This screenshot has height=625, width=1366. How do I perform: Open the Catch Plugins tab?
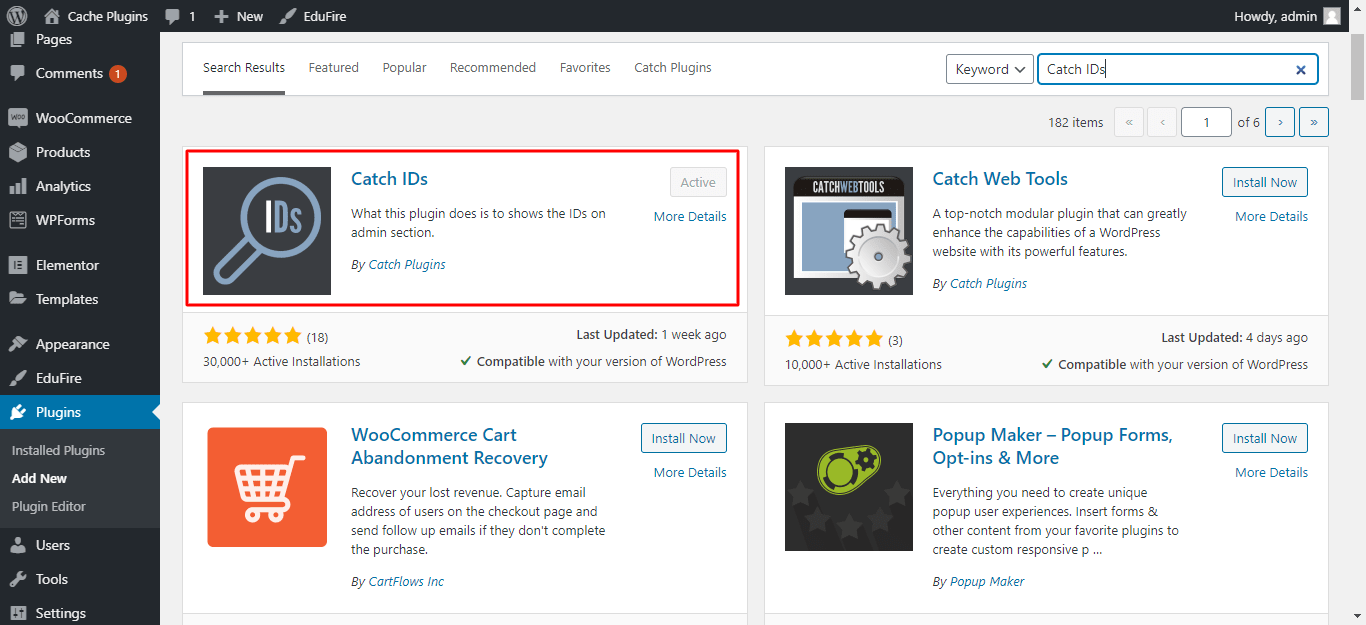(673, 68)
